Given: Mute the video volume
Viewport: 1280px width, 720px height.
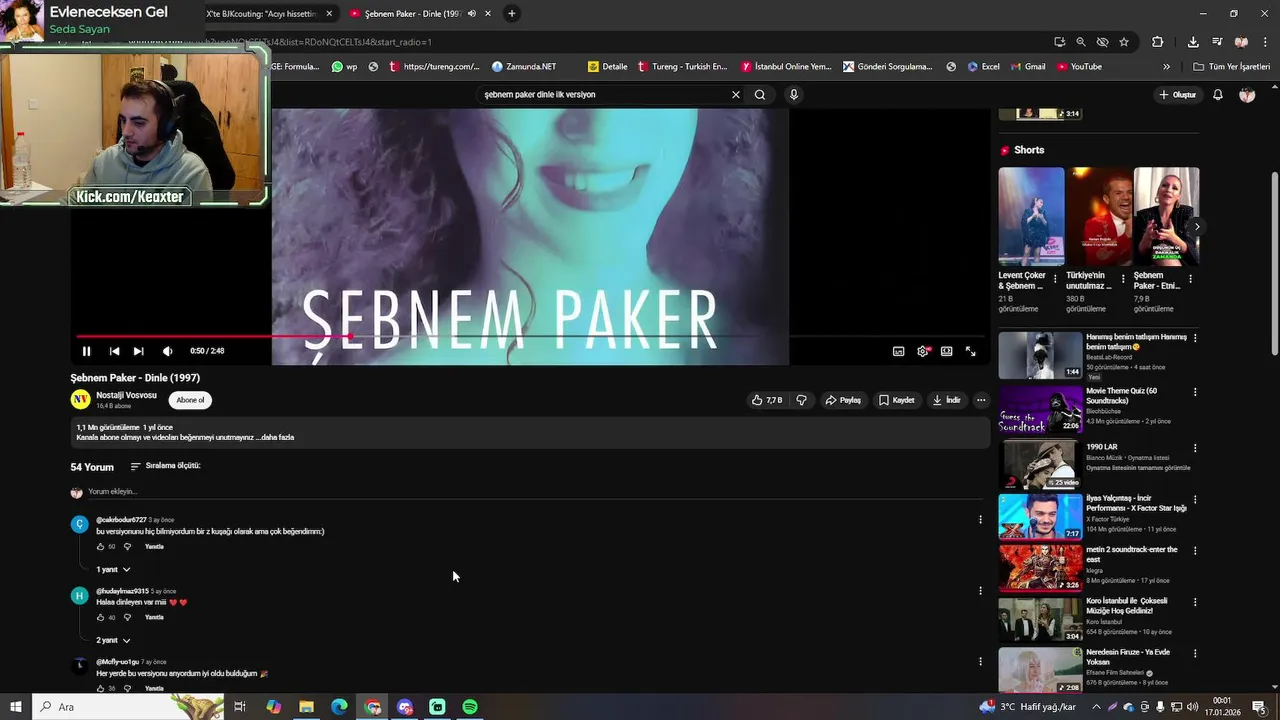Looking at the screenshot, I should click(167, 351).
